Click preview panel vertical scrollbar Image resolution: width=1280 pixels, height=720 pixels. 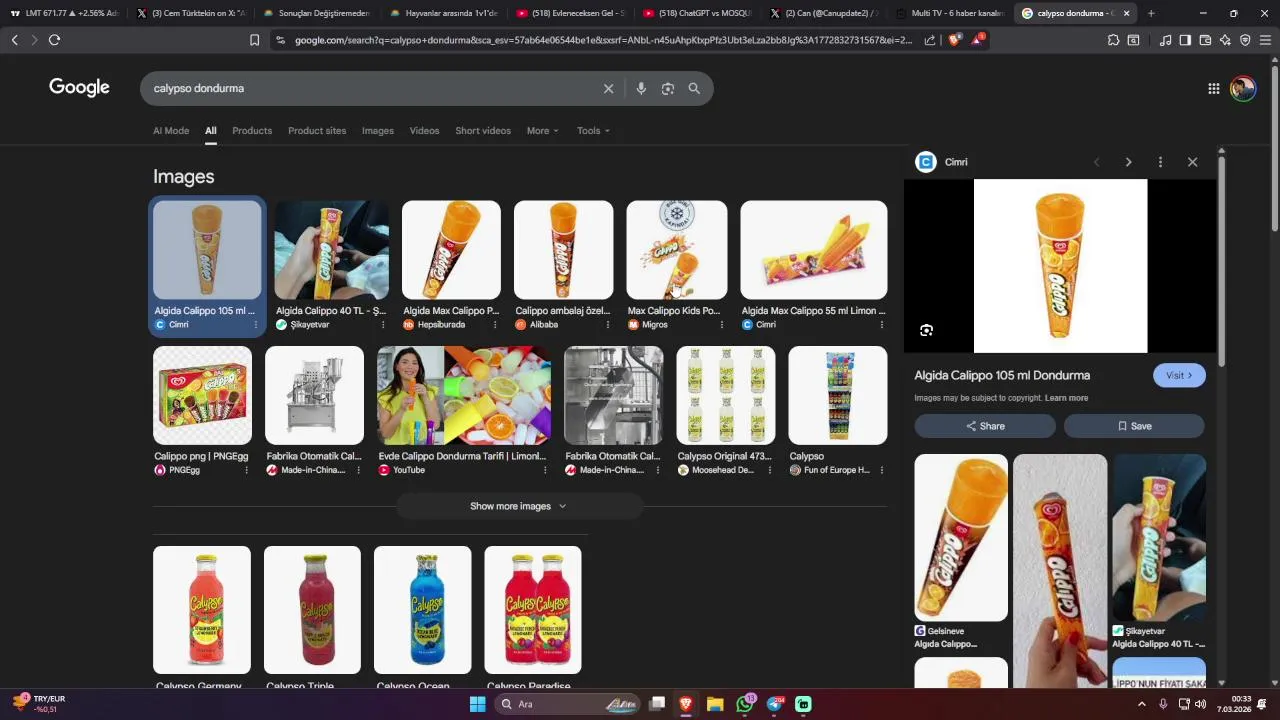coord(1221,260)
